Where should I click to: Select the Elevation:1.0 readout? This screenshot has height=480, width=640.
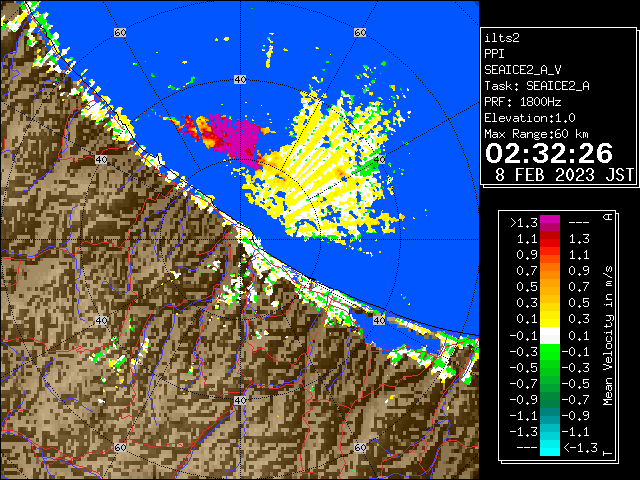point(530,118)
